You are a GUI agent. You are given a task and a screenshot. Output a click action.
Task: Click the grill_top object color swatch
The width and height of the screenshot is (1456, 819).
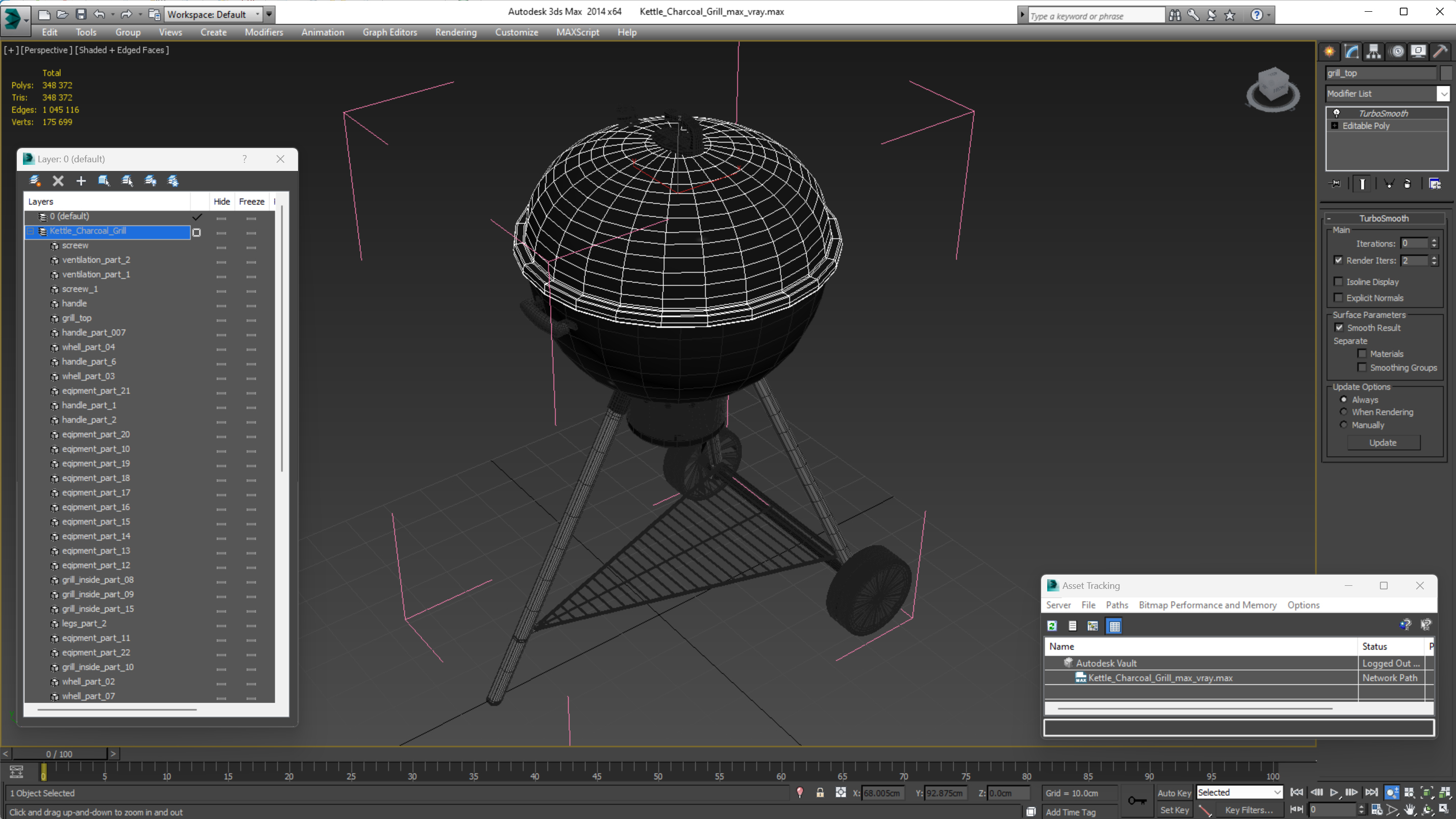(x=1446, y=73)
